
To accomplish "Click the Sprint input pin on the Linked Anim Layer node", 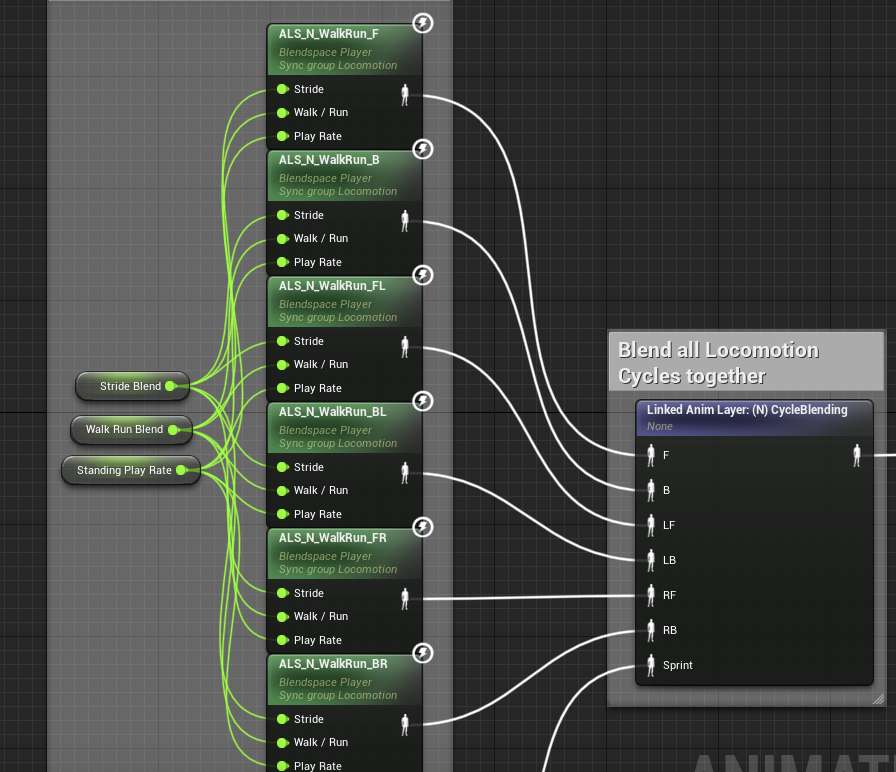I will click(x=651, y=665).
